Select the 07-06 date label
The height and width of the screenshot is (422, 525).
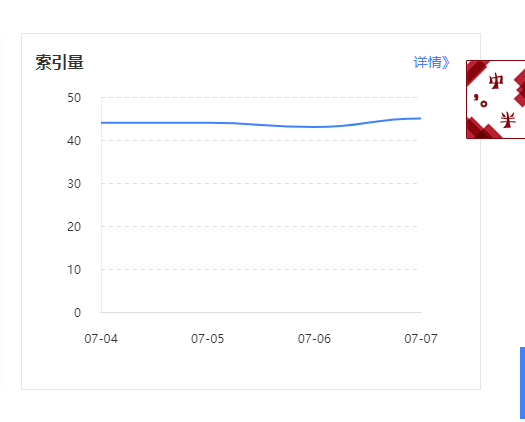pos(314,339)
